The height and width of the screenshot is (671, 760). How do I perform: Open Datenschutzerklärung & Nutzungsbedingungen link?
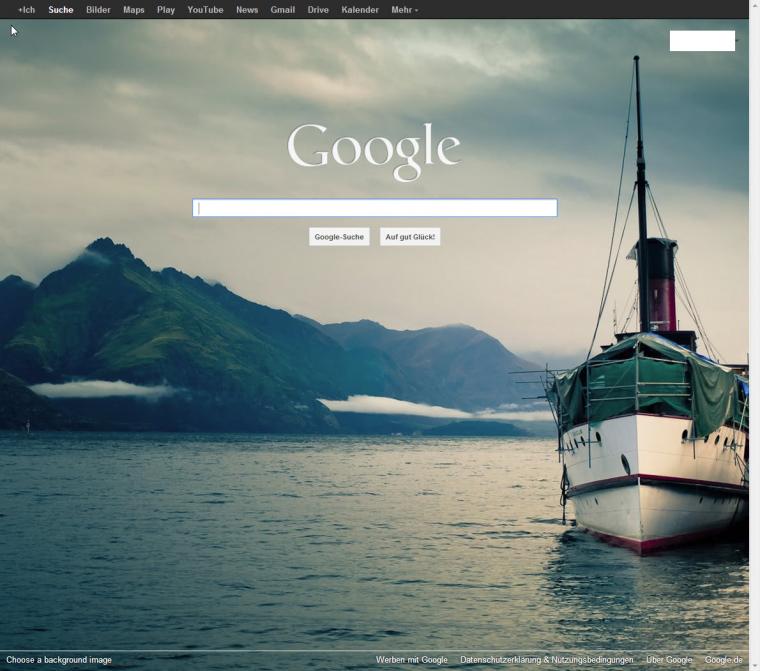547,660
